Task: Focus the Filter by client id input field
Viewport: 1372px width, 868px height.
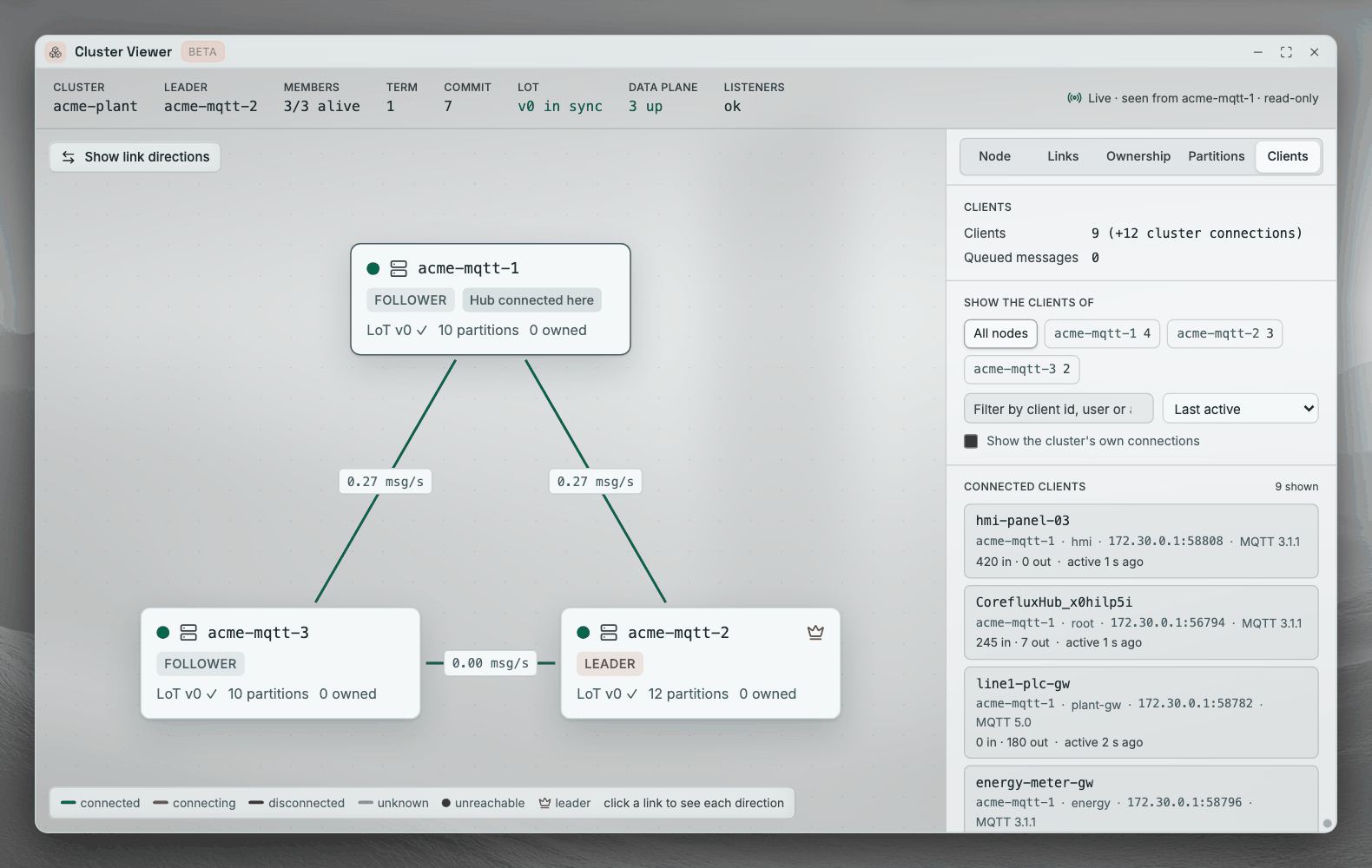Action: [1059, 409]
